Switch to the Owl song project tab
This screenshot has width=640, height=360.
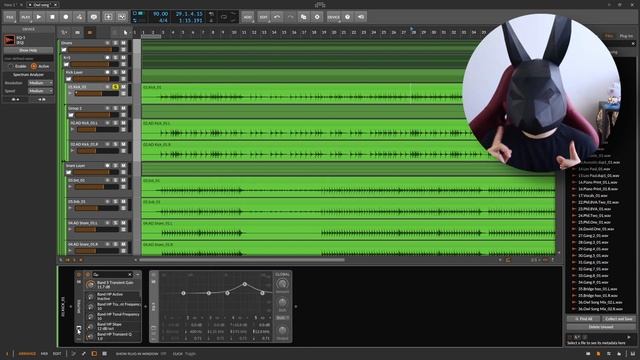pyautogui.click(x=41, y=5)
